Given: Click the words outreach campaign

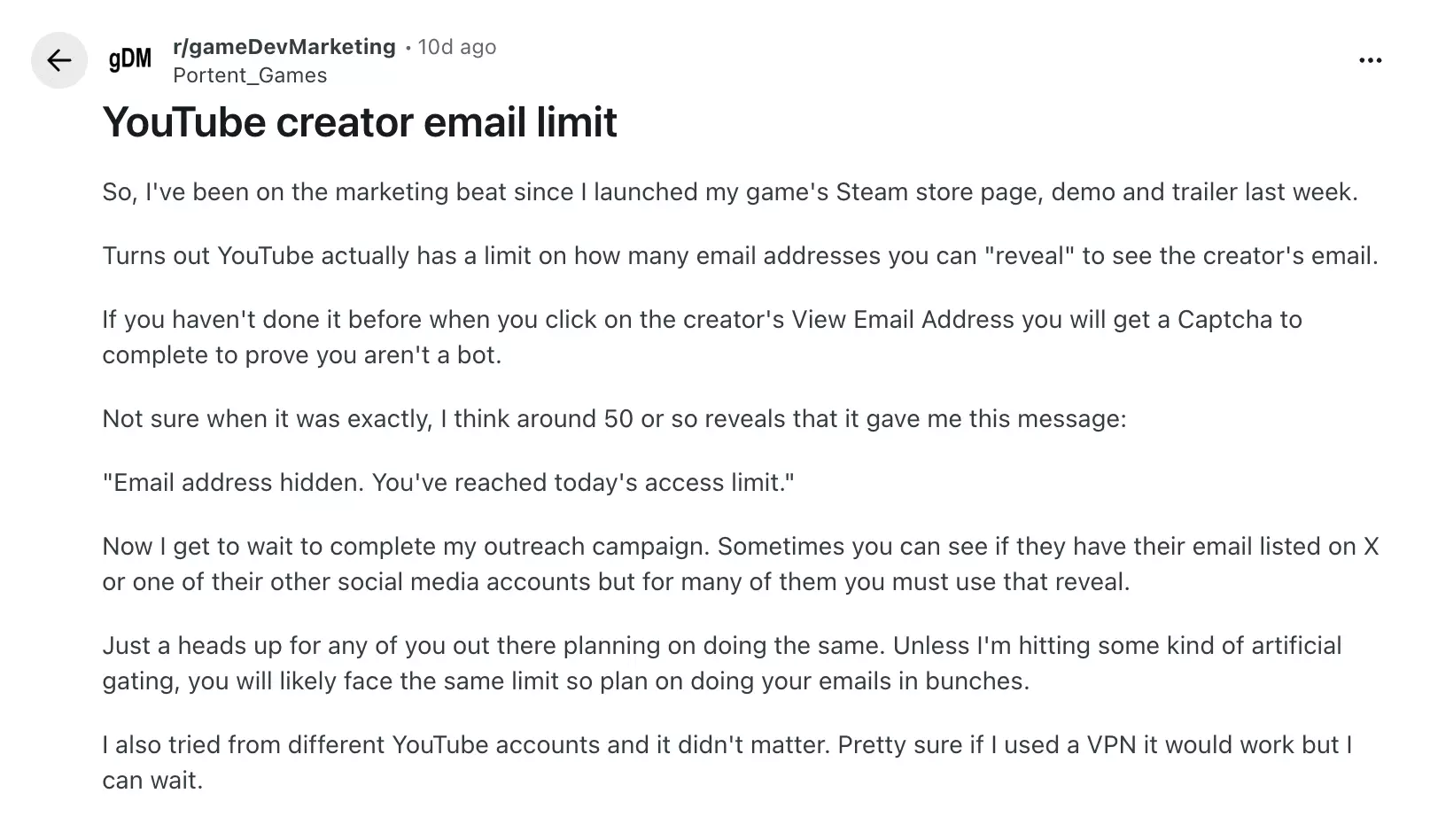Looking at the screenshot, I should pos(596,547).
